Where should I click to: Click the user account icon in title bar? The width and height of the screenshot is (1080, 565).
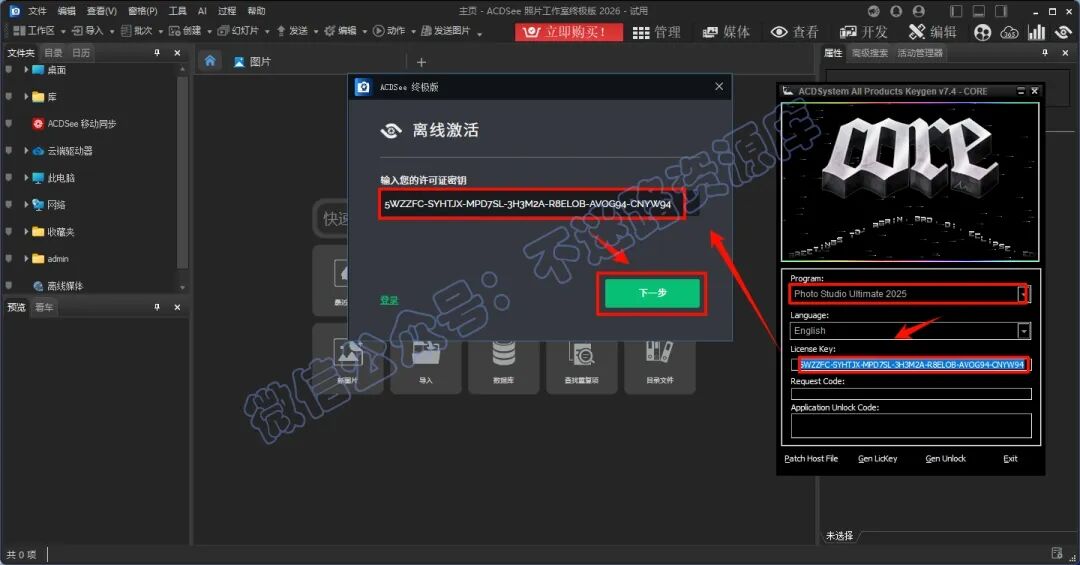pyautogui.click(x=919, y=11)
